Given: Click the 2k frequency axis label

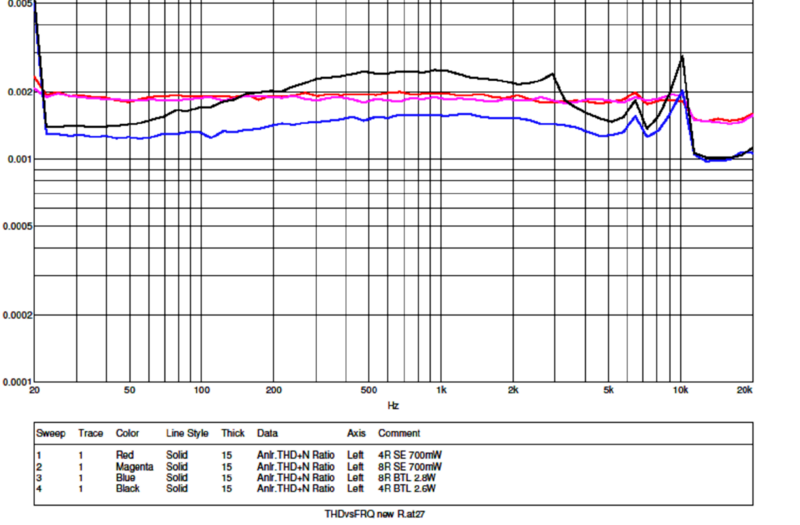Looking at the screenshot, I should pyautogui.click(x=513, y=390).
